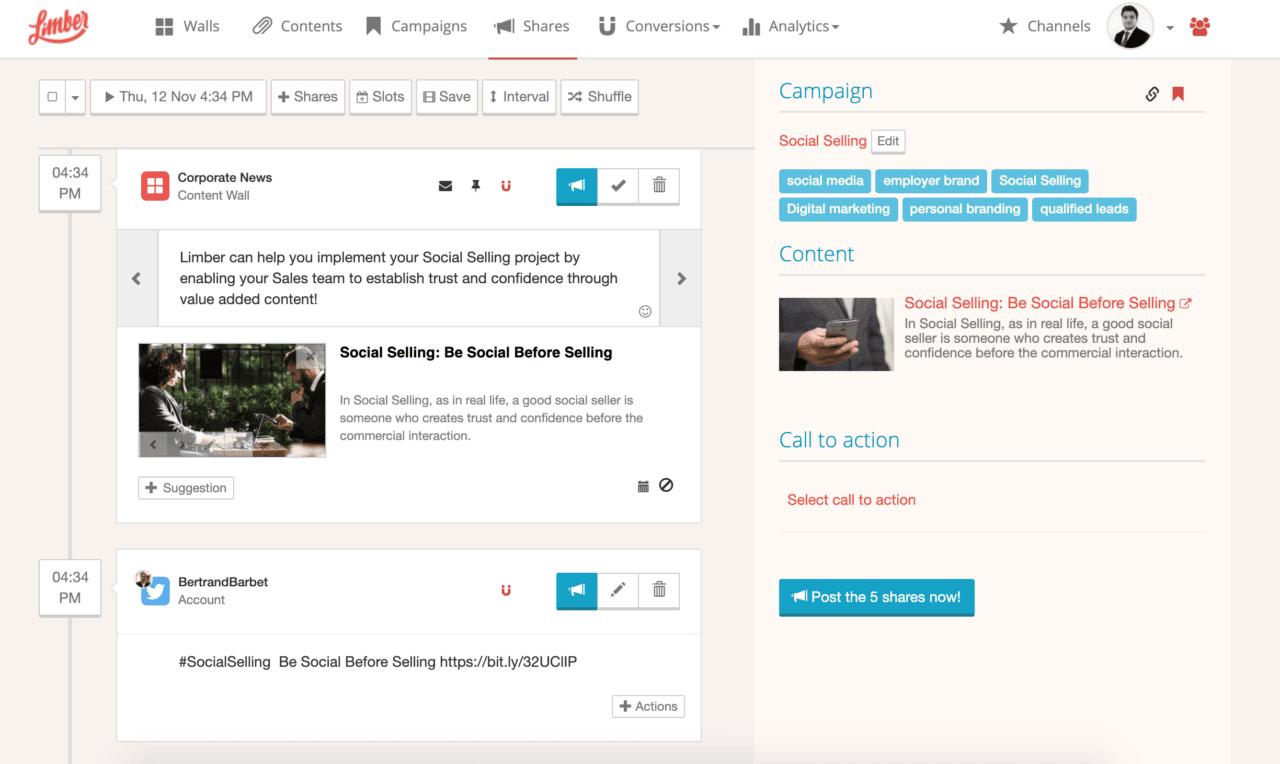Toggle the select-all shares checkbox
The width and height of the screenshot is (1280, 764).
(52, 97)
